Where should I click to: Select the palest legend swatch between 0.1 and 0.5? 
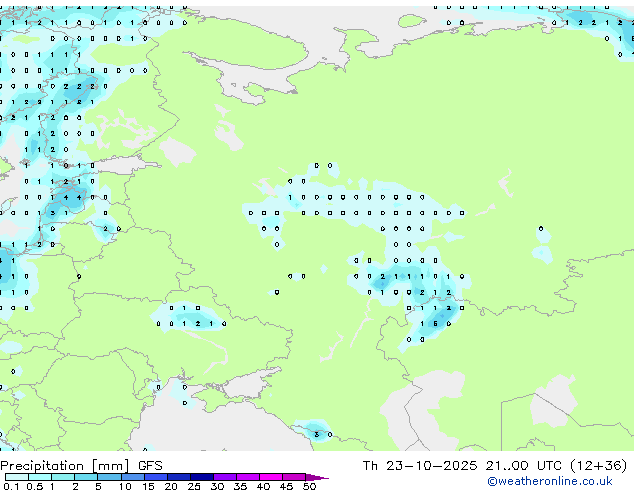pyautogui.click(x=17, y=477)
